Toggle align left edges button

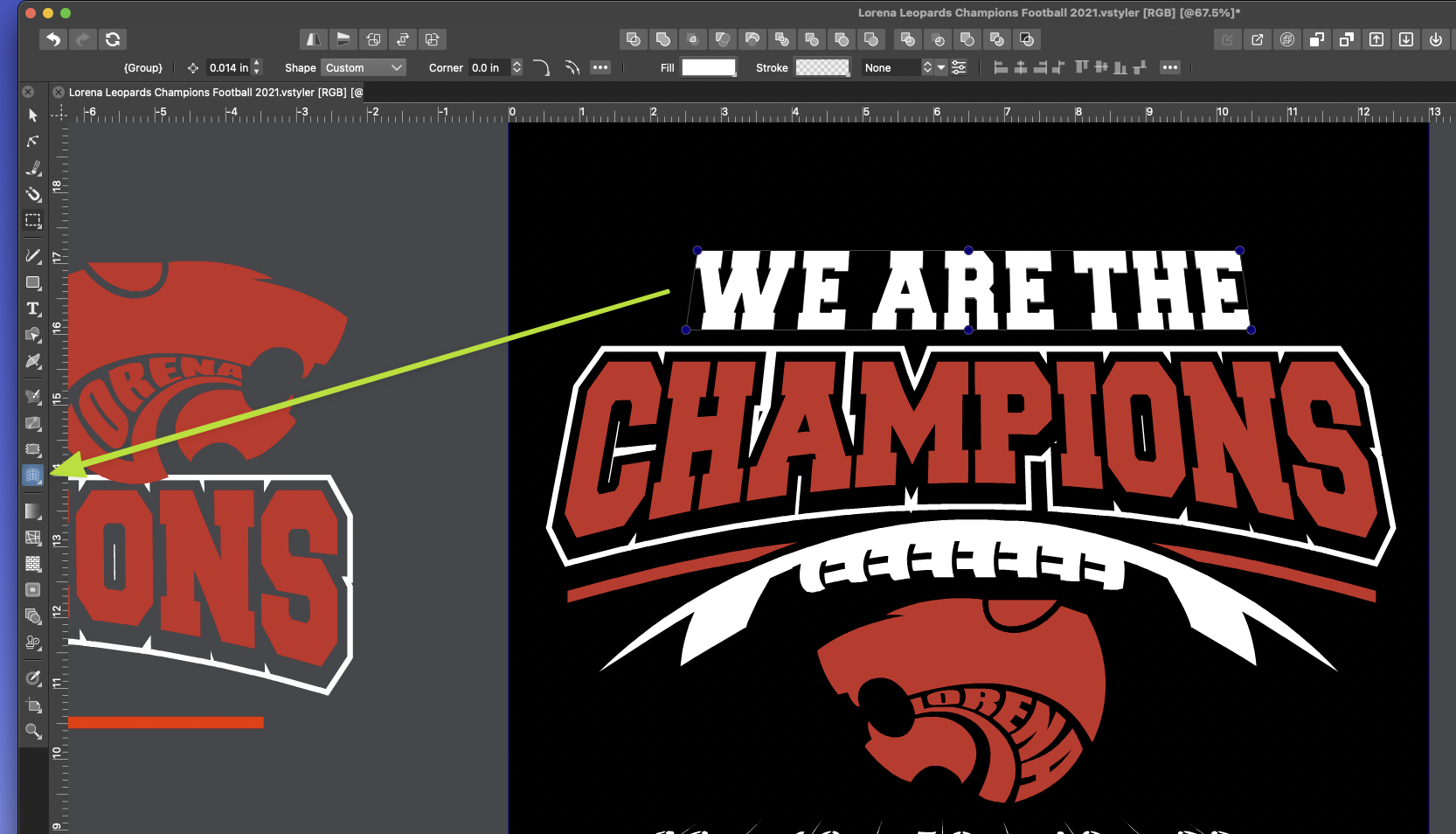(x=1001, y=67)
